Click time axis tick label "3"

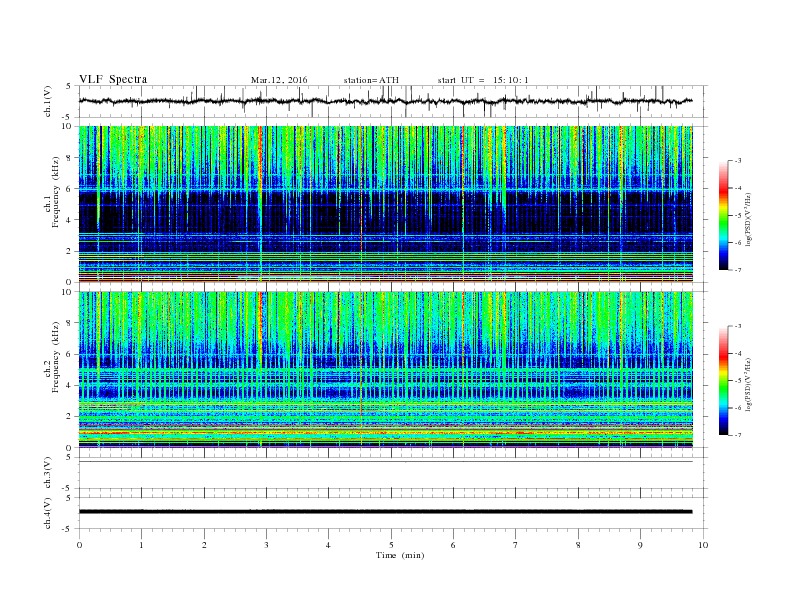pos(266,545)
